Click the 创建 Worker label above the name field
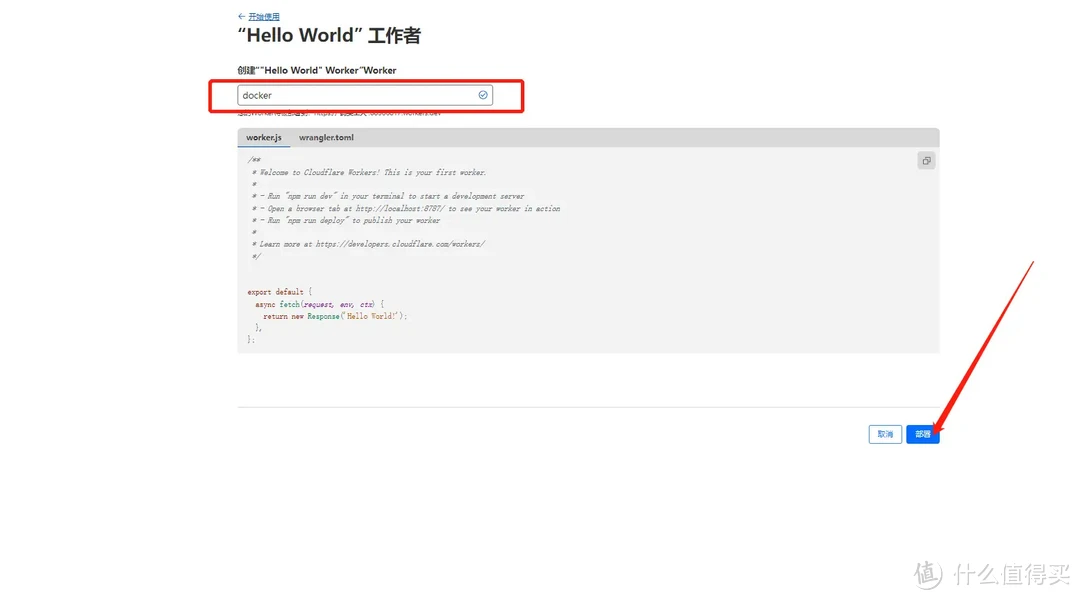This screenshot has height=600, width=1080. (316, 71)
